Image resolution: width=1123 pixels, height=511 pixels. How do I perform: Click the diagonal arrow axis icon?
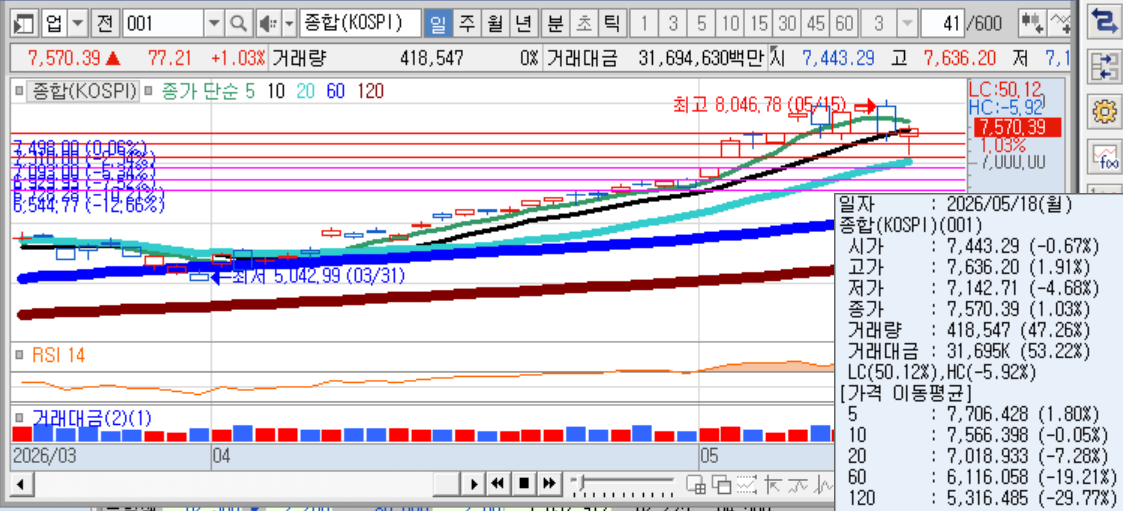[x=773, y=484]
